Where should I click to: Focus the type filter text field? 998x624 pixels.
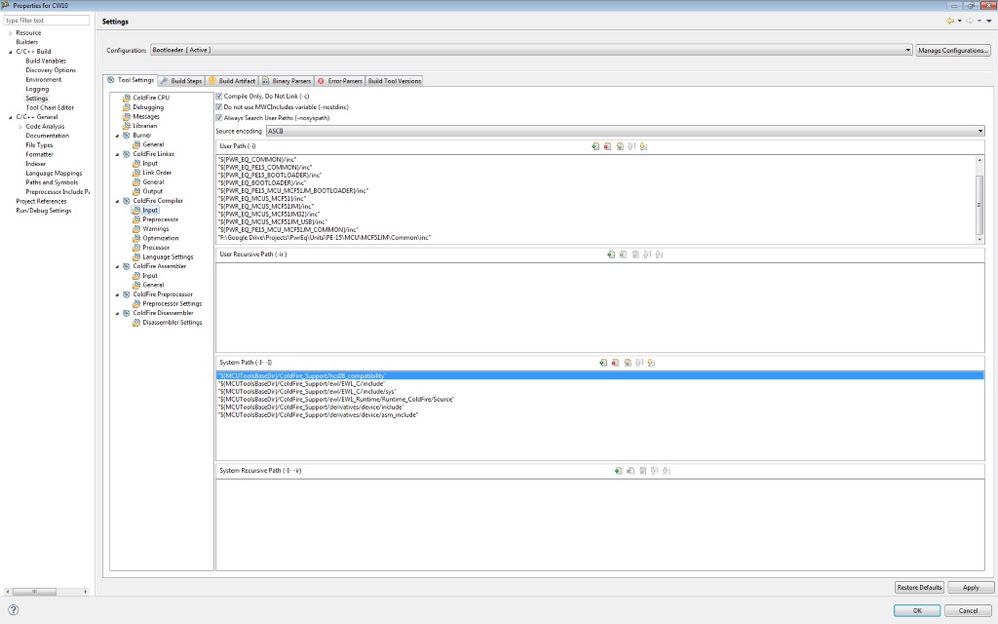tap(46, 20)
